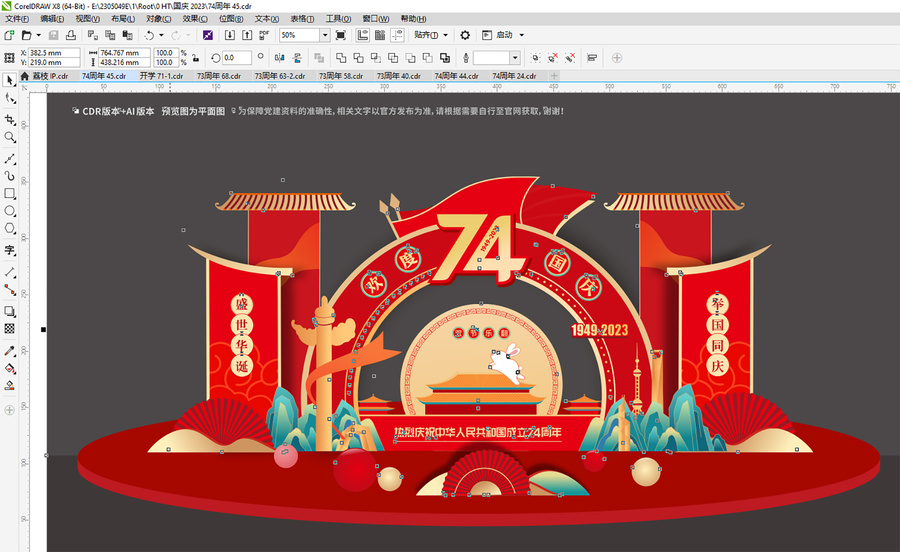
Task: Select the Pick tool
Action: click(x=9, y=80)
